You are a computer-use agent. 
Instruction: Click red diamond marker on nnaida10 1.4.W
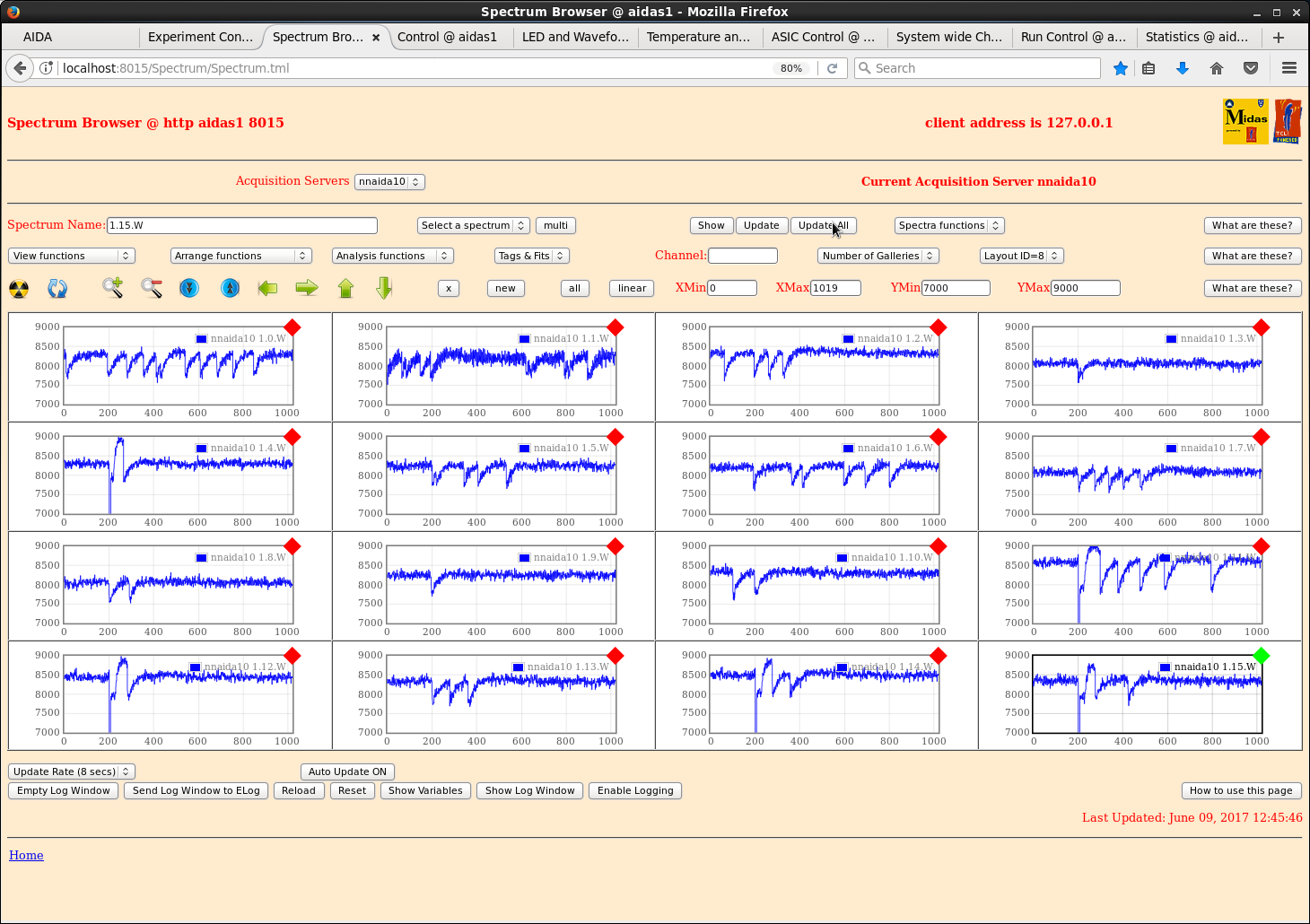(x=293, y=437)
